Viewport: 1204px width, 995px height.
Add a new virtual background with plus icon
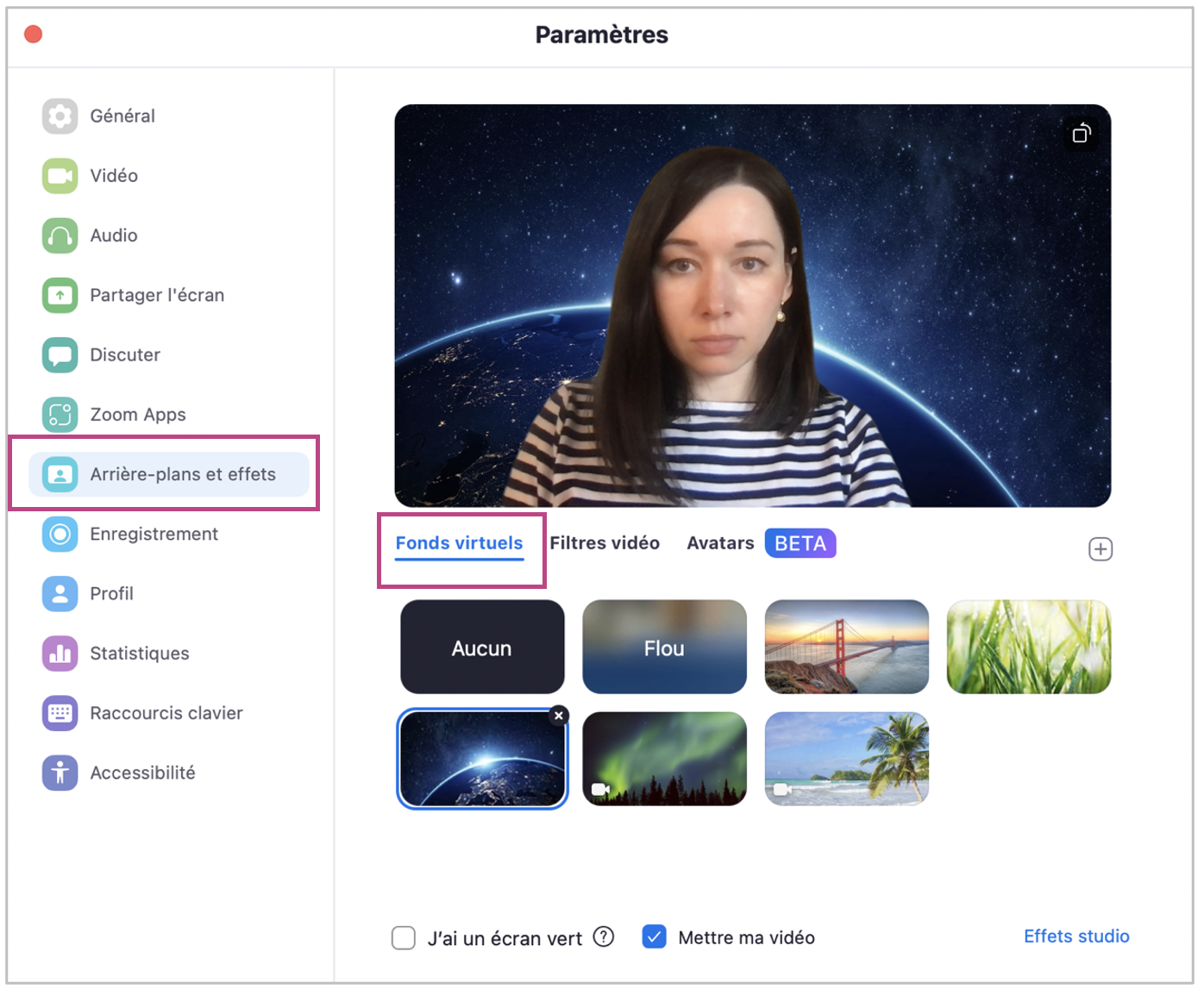pyautogui.click(x=1100, y=549)
